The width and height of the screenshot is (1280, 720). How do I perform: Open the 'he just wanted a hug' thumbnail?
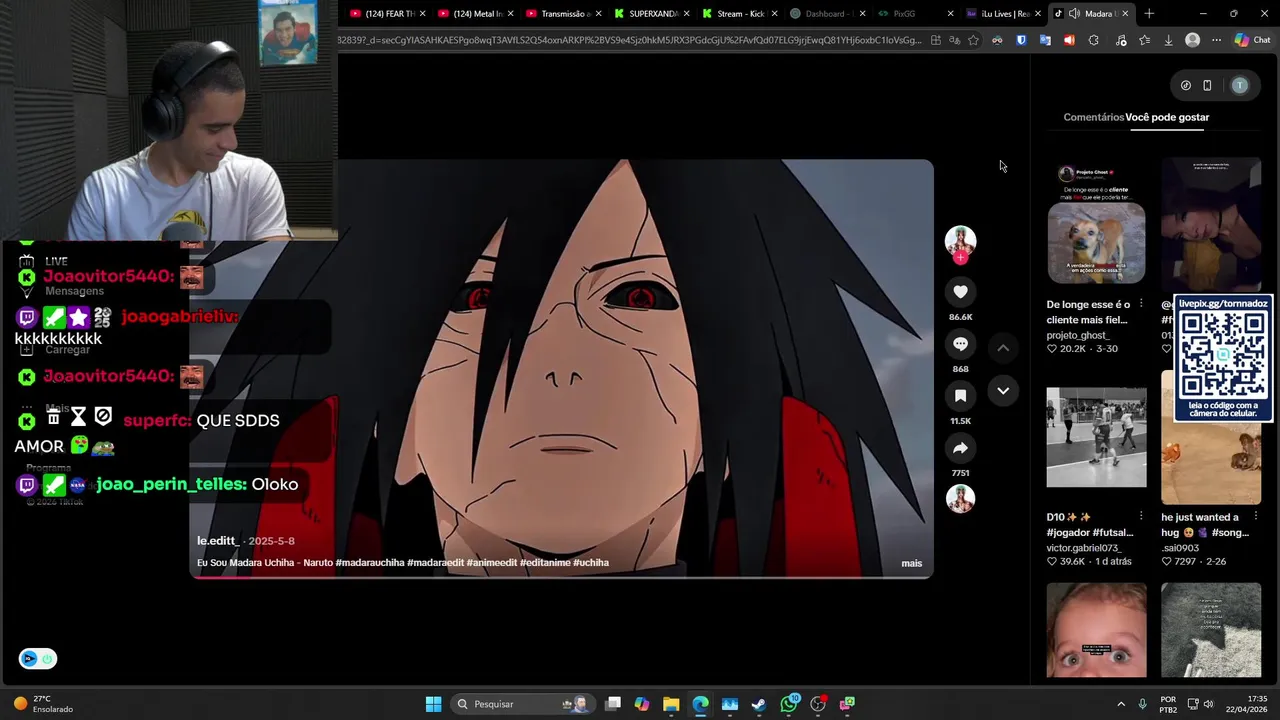tap(1211, 437)
